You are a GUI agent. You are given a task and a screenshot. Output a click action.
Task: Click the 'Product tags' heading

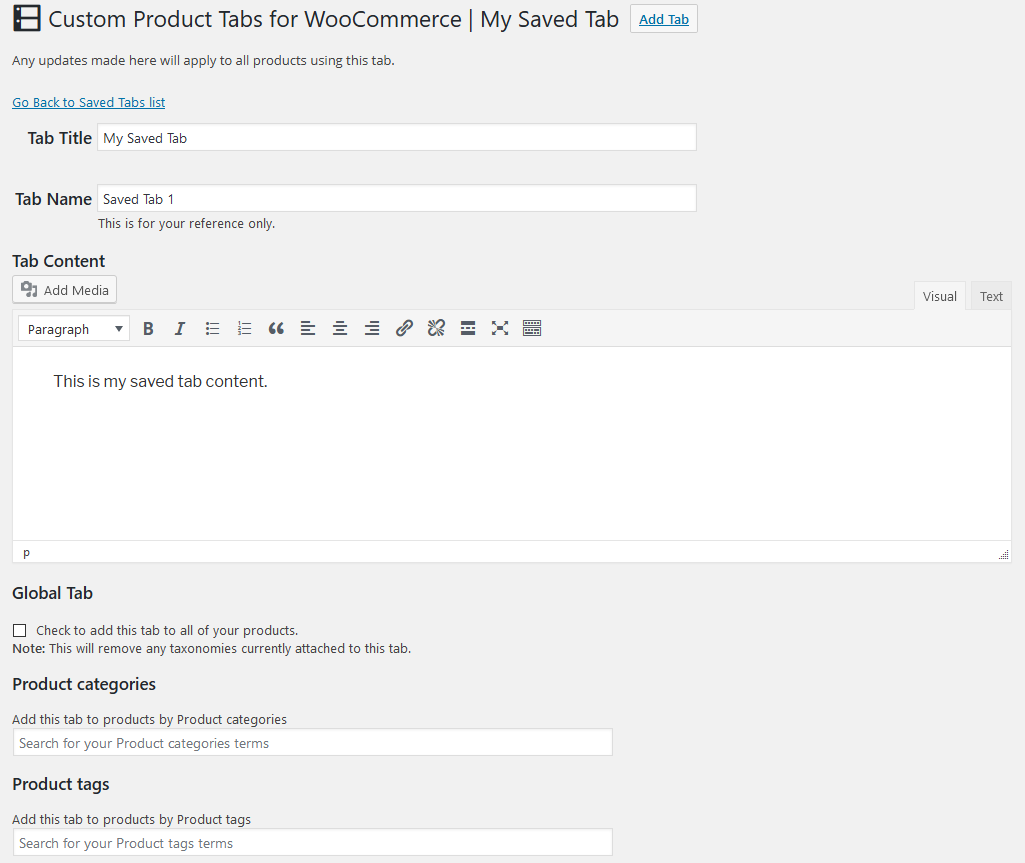[x=61, y=784]
